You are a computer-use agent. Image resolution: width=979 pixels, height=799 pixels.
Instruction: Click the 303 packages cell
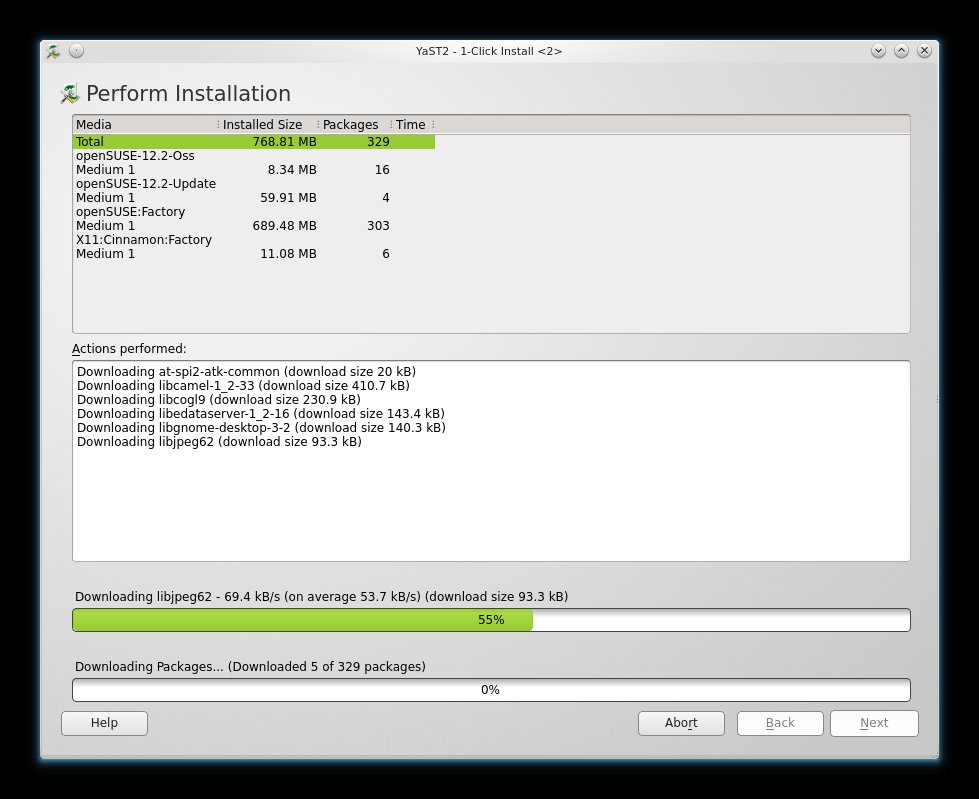(378, 225)
